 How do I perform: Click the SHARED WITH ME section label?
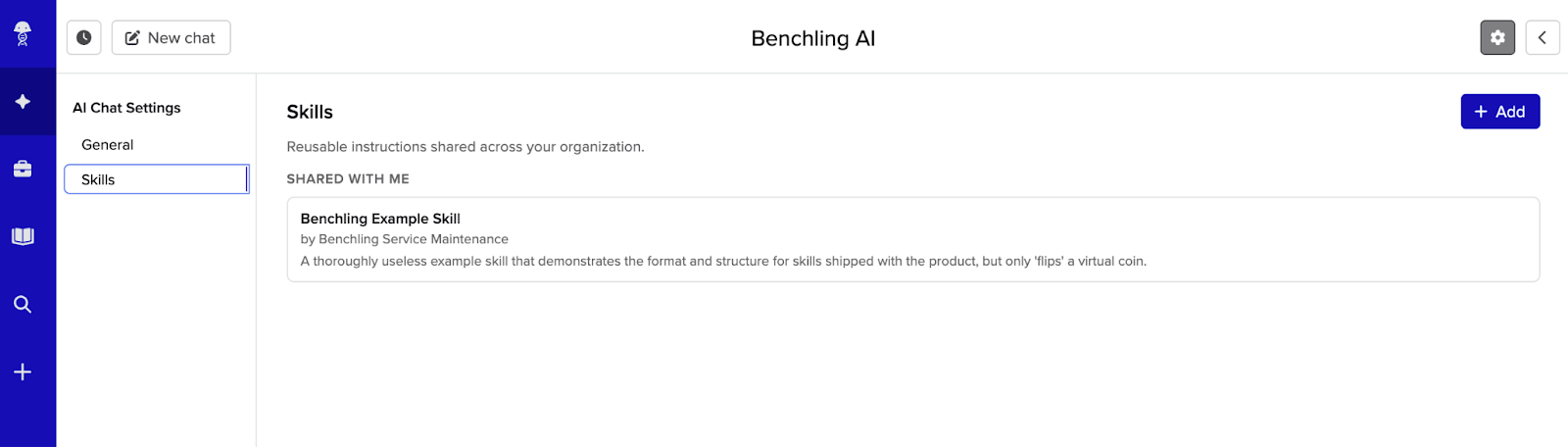[348, 179]
